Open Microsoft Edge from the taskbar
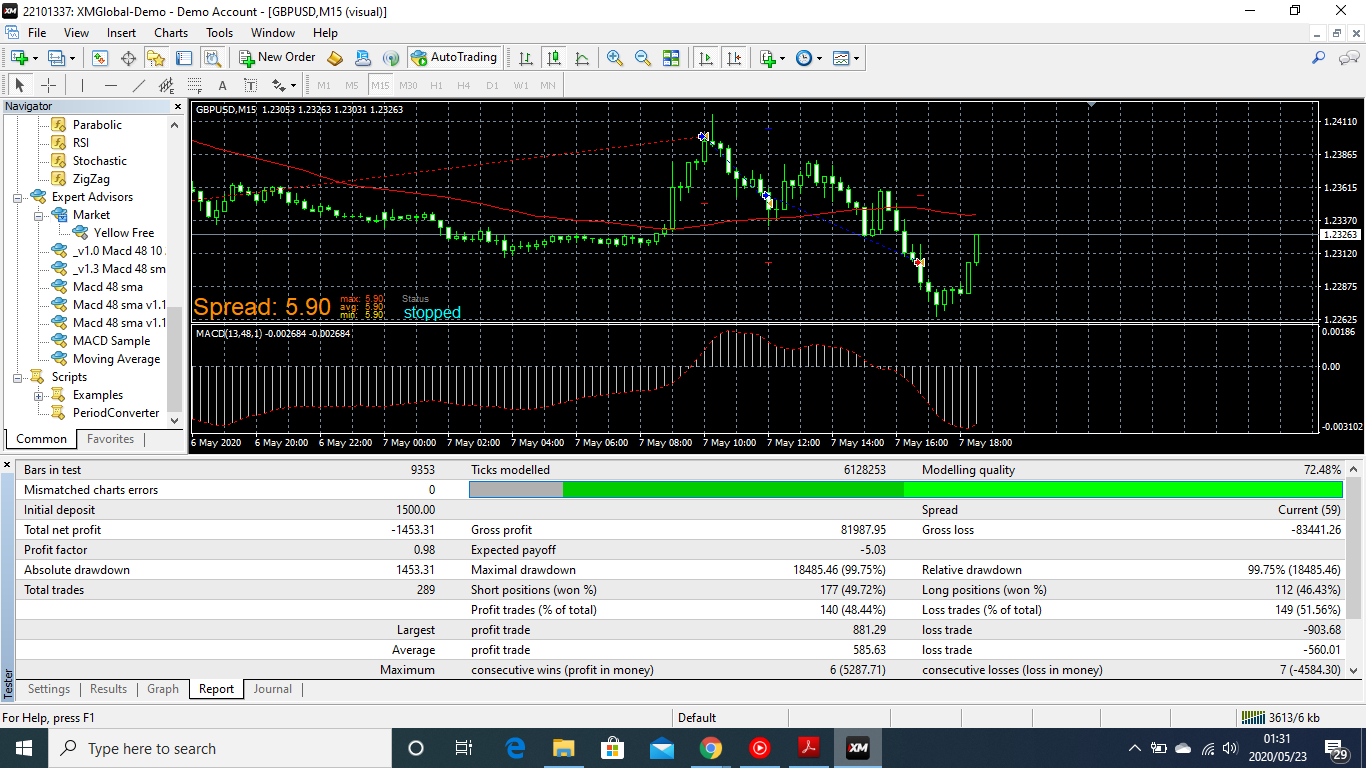Viewport: 1366px width, 768px height. [515, 748]
